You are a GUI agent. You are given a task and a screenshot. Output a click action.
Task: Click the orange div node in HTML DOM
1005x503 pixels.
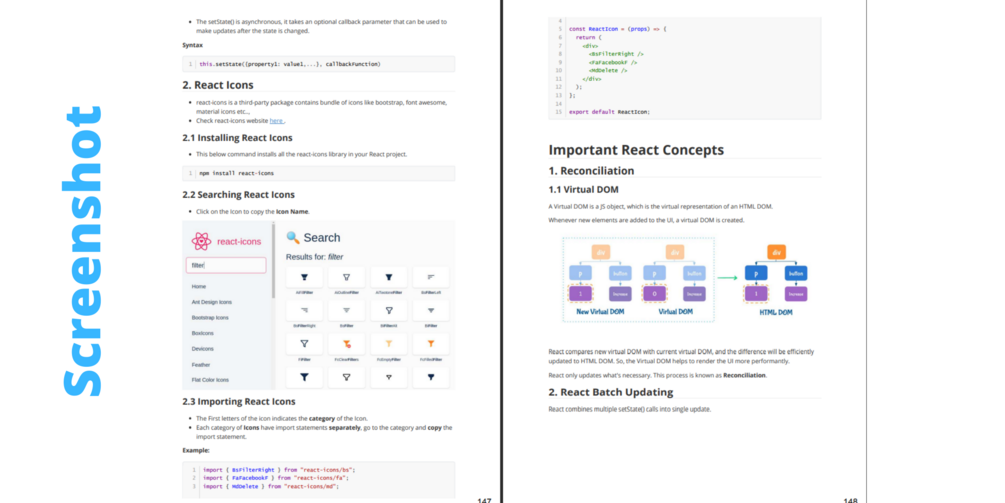point(776,252)
